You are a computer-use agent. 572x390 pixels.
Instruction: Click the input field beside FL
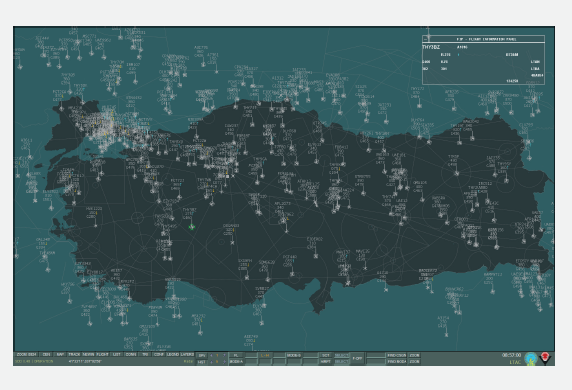click(x=251, y=355)
